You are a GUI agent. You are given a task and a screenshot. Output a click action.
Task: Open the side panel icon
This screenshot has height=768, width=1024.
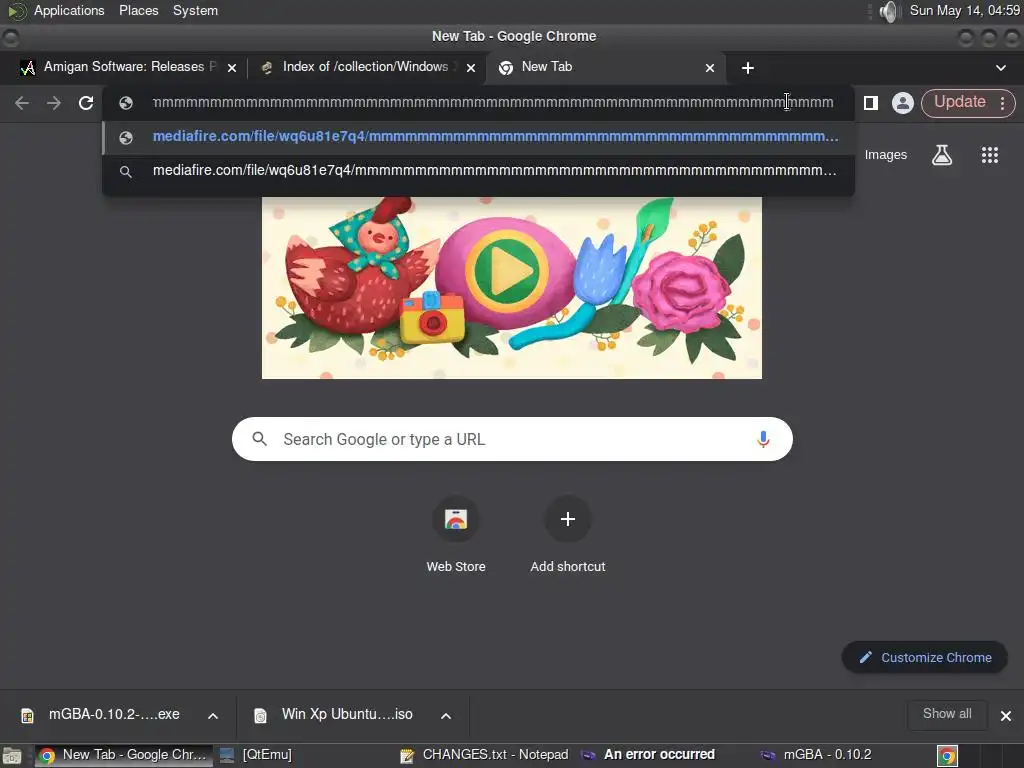[x=871, y=103]
